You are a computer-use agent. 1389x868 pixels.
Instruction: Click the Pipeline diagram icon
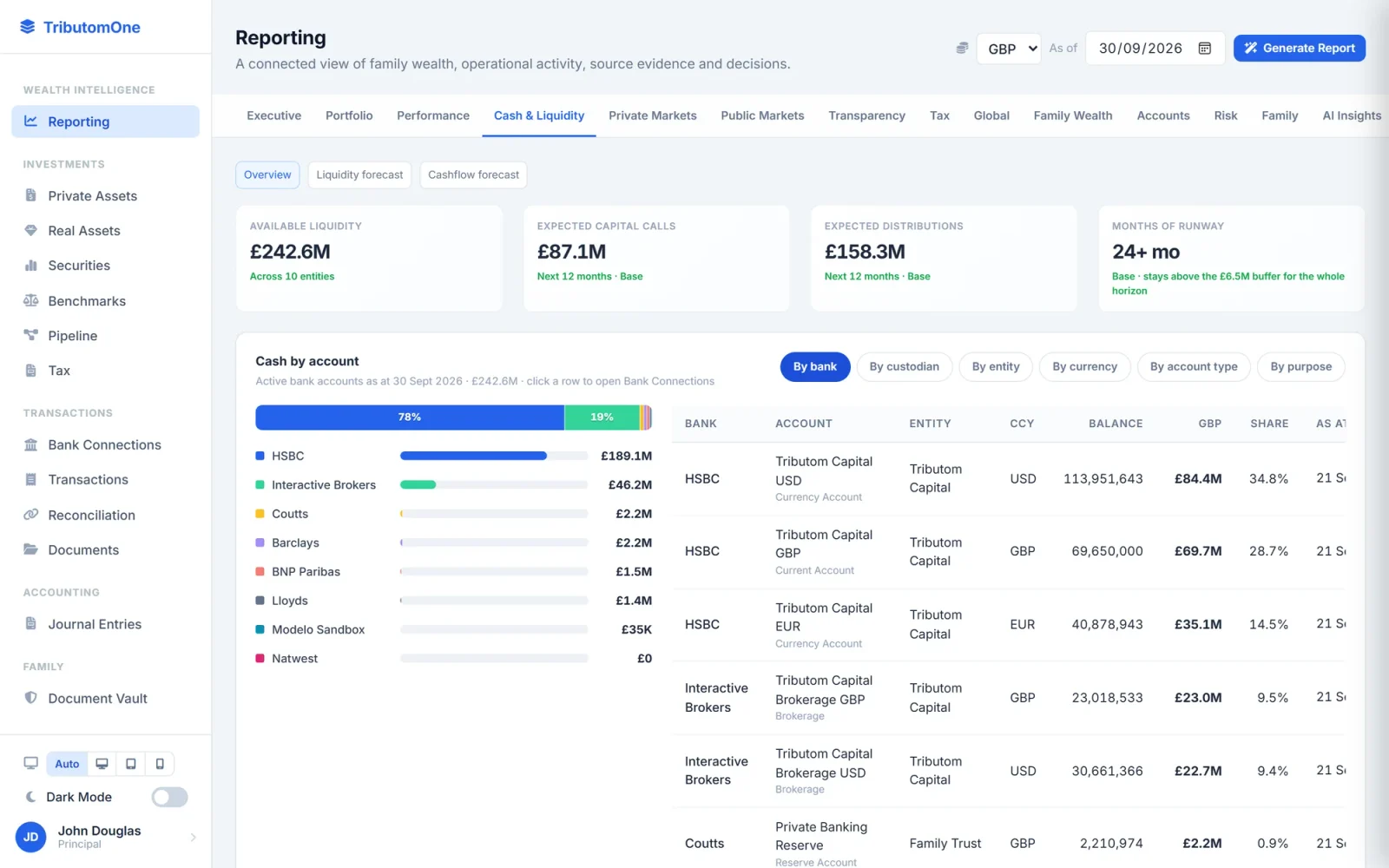pyautogui.click(x=31, y=335)
